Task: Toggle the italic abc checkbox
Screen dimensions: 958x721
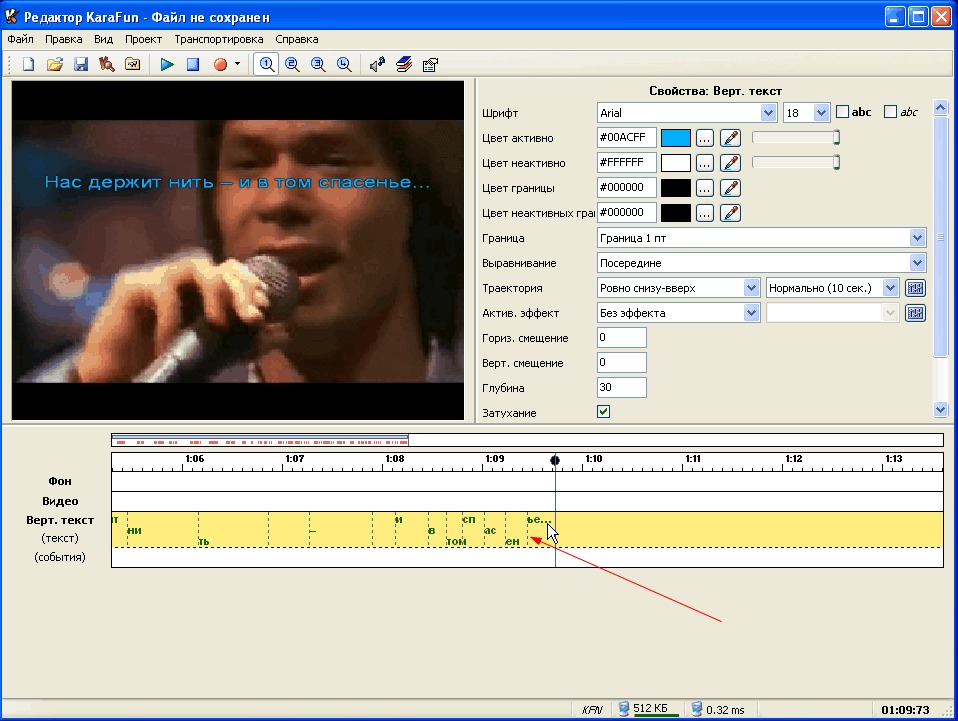Action: (890, 112)
